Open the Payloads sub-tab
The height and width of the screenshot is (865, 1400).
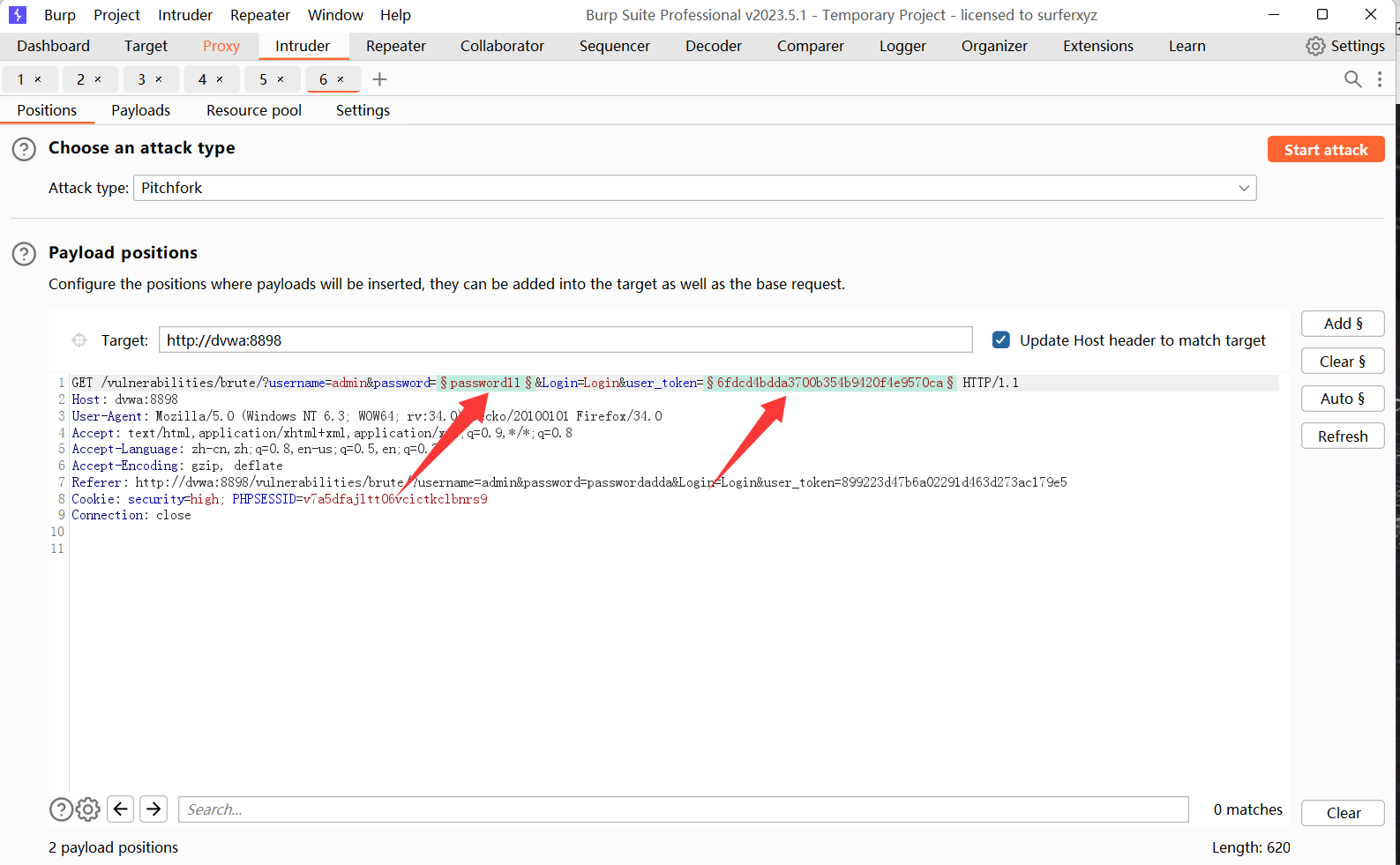point(140,110)
